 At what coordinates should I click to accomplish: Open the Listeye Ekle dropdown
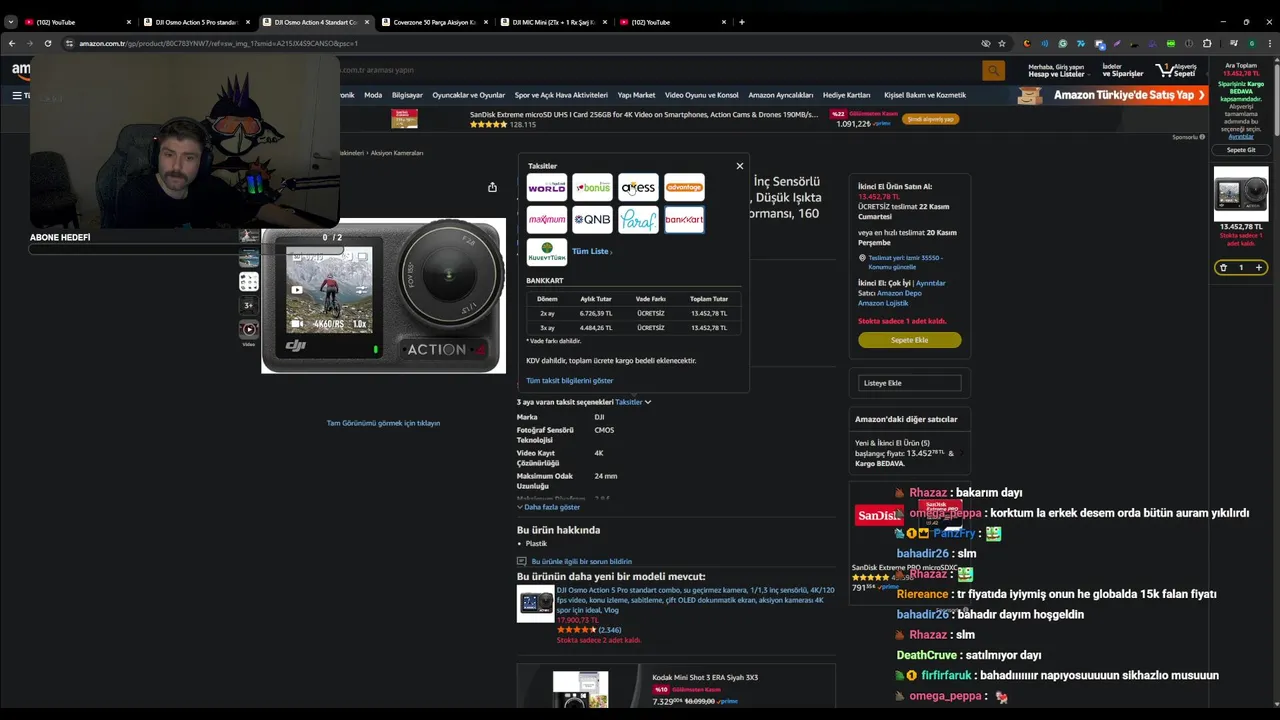click(x=910, y=383)
